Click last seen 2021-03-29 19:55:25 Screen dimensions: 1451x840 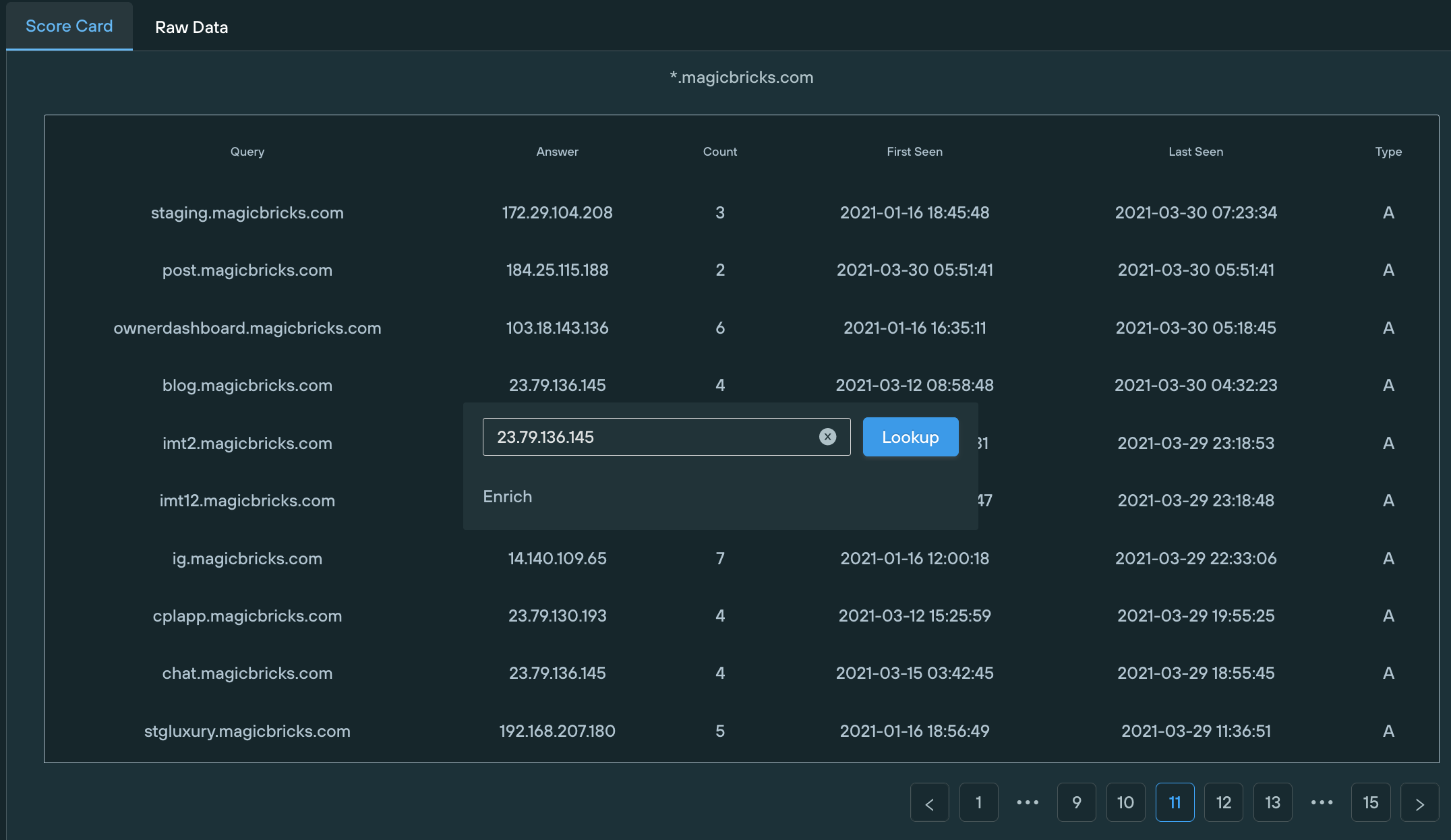[1195, 616]
